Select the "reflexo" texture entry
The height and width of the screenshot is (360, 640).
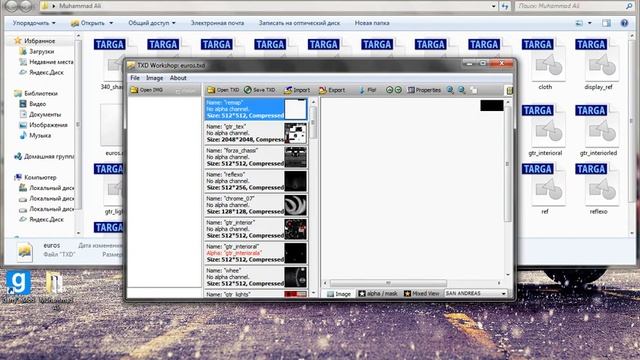pyautogui.click(x=256, y=181)
